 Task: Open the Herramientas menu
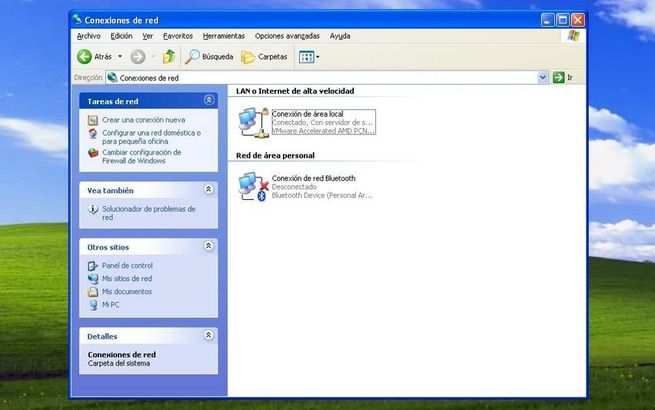(x=224, y=36)
